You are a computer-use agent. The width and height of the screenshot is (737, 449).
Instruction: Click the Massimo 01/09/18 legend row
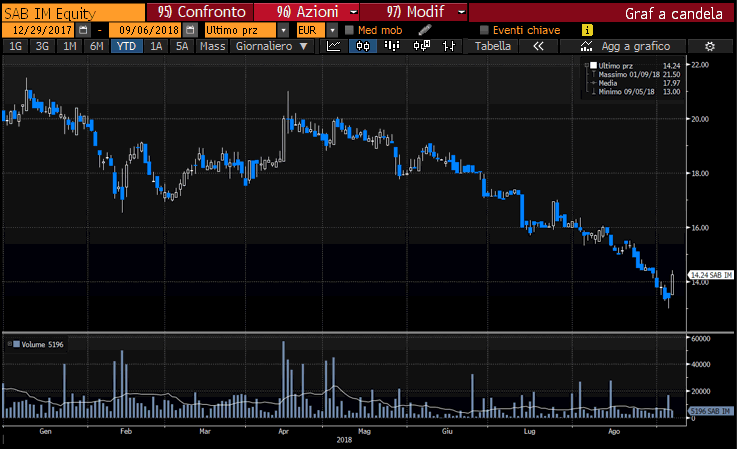[635, 74]
